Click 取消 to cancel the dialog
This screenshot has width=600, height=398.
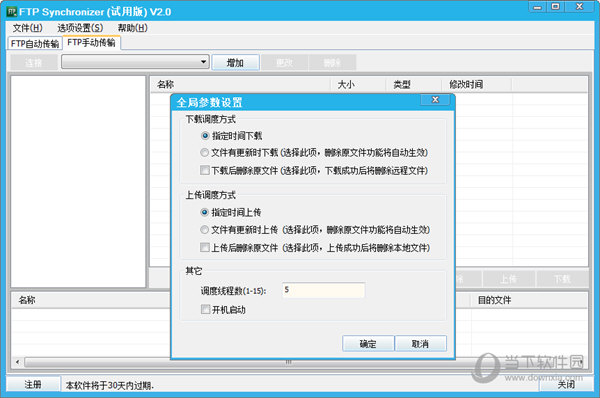click(420, 344)
